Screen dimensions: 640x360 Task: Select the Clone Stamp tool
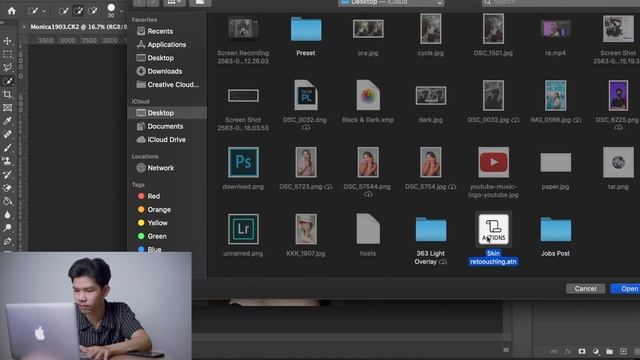pyautogui.click(x=7, y=161)
